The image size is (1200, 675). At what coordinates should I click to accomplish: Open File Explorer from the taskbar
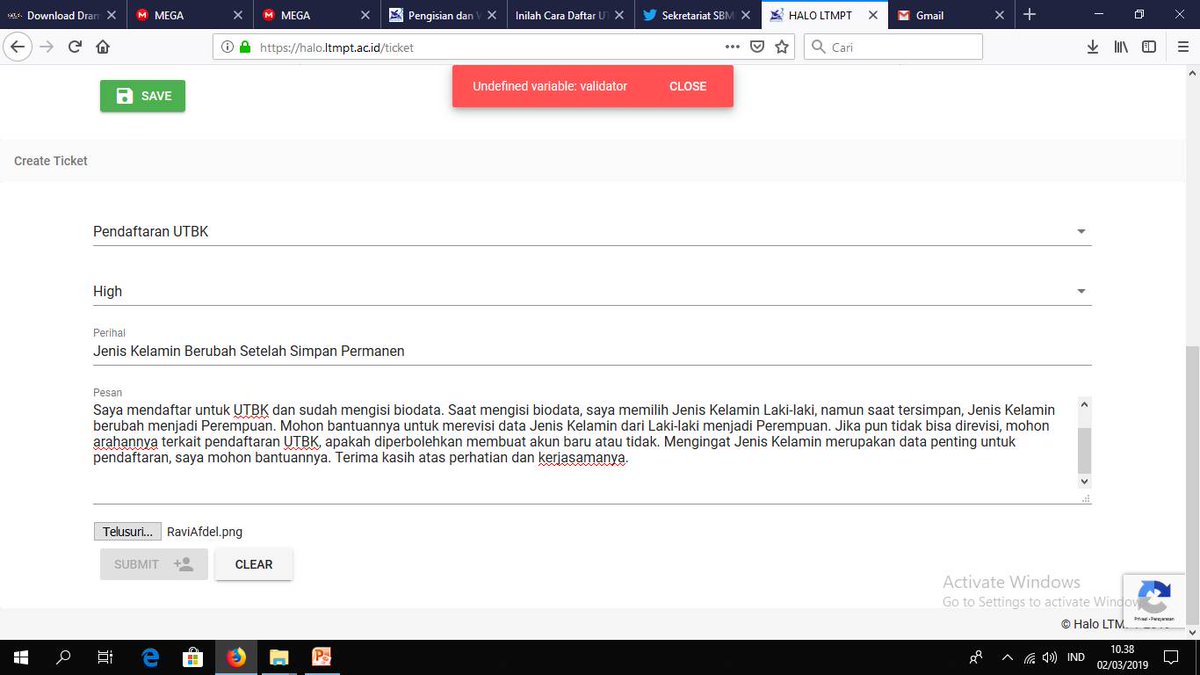click(x=279, y=657)
